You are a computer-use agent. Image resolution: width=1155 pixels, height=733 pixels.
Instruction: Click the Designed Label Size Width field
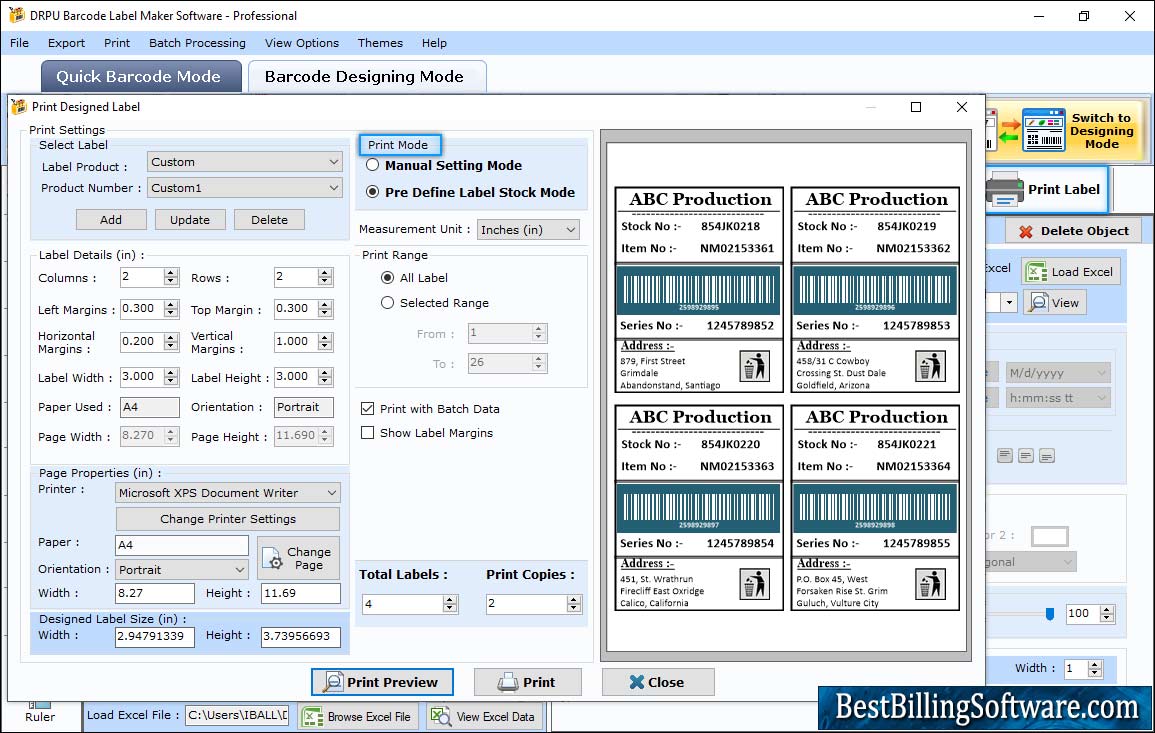tap(155, 636)
